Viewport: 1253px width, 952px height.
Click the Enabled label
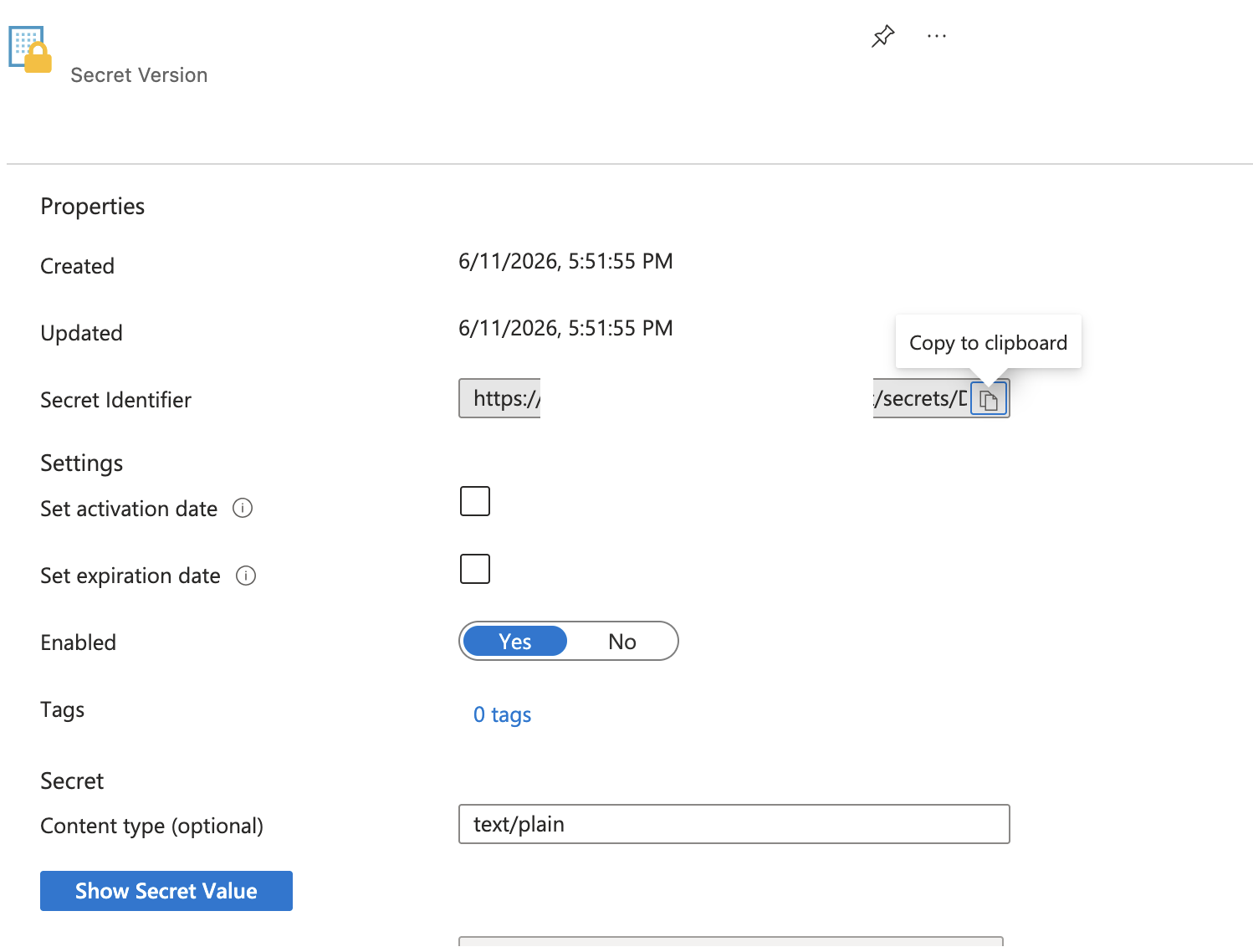tap(79, 642)
